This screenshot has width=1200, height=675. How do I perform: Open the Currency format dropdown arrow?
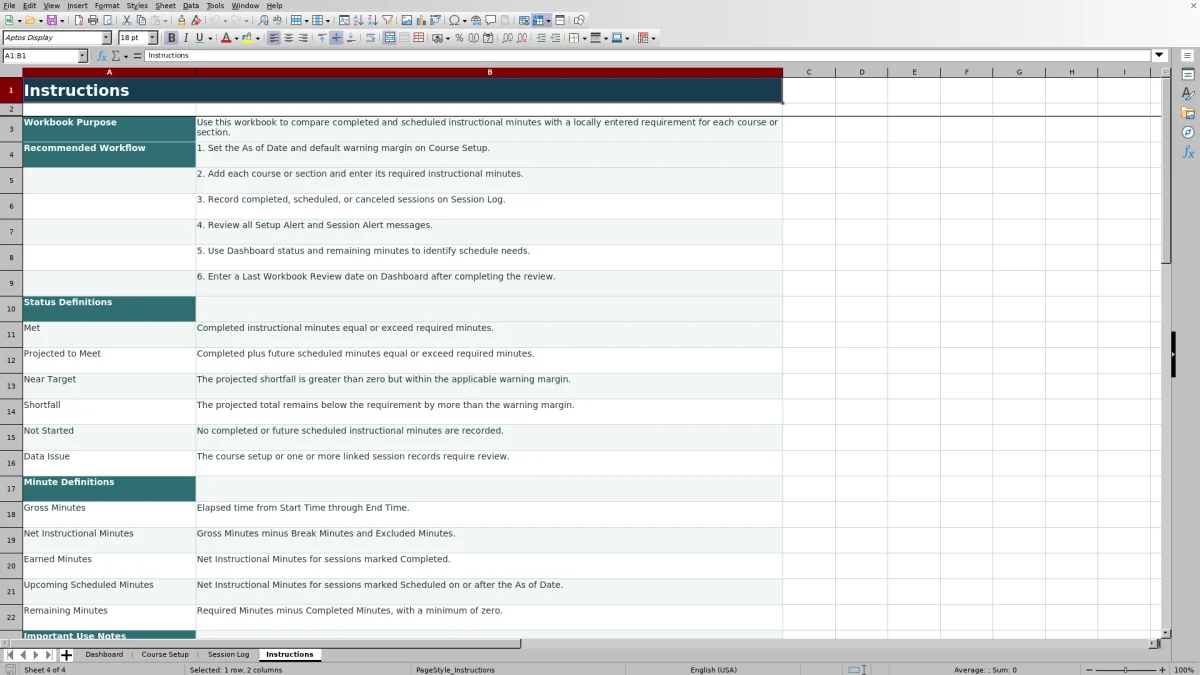pos(448,38)
